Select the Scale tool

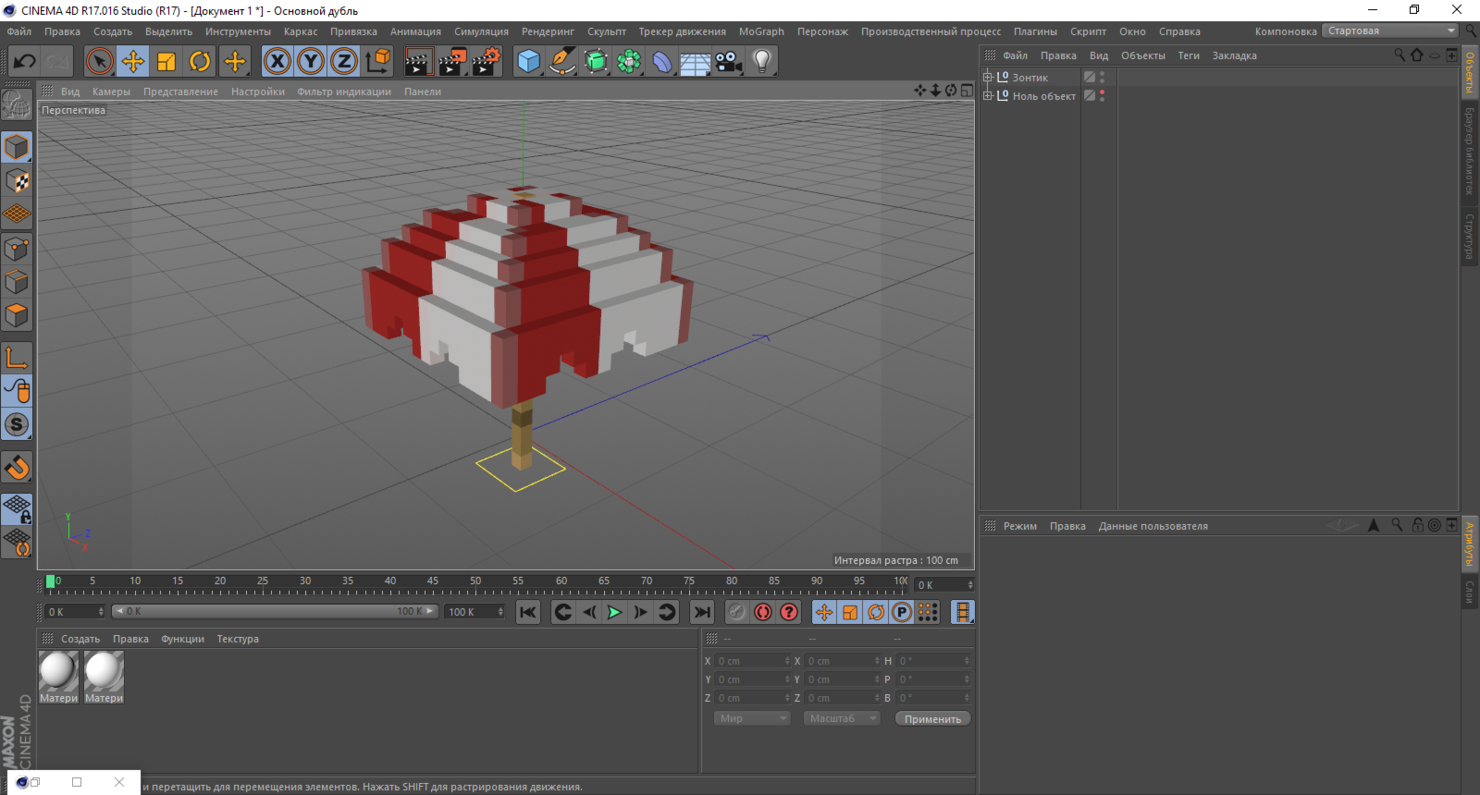pos(166,61)
